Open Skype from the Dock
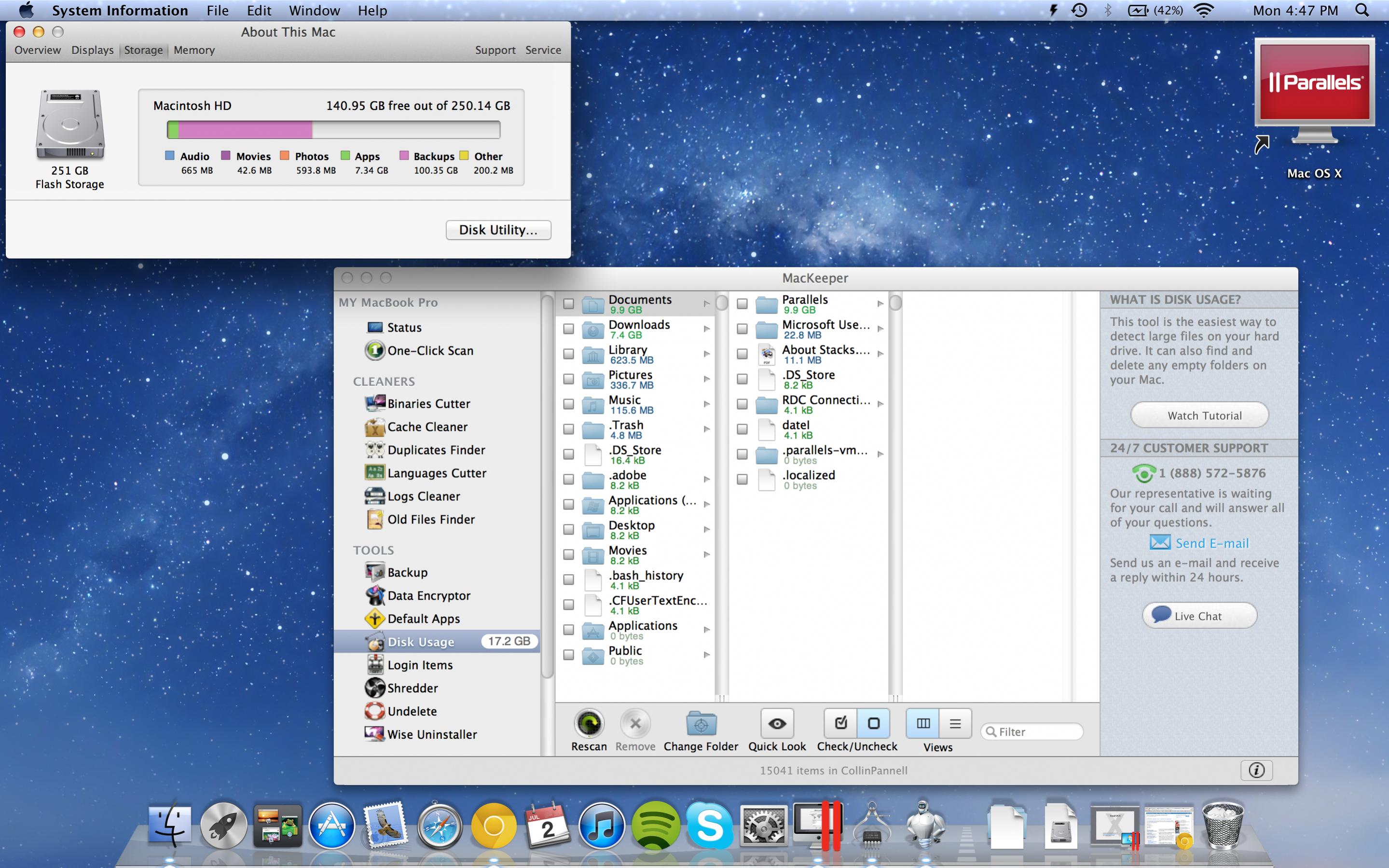Image resolution: width=1389 pixels, height=868 pixels. 709,826
